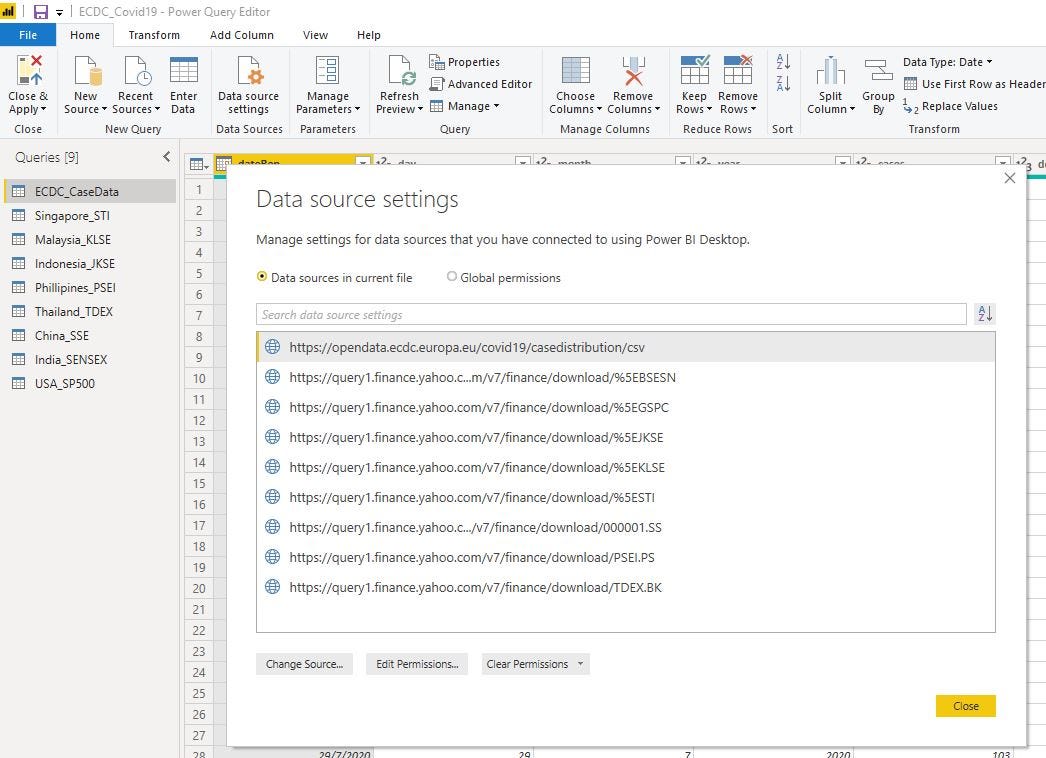Select the Singapore_STI query
This screenshot has width=1046, height=758.
point(90,216)
